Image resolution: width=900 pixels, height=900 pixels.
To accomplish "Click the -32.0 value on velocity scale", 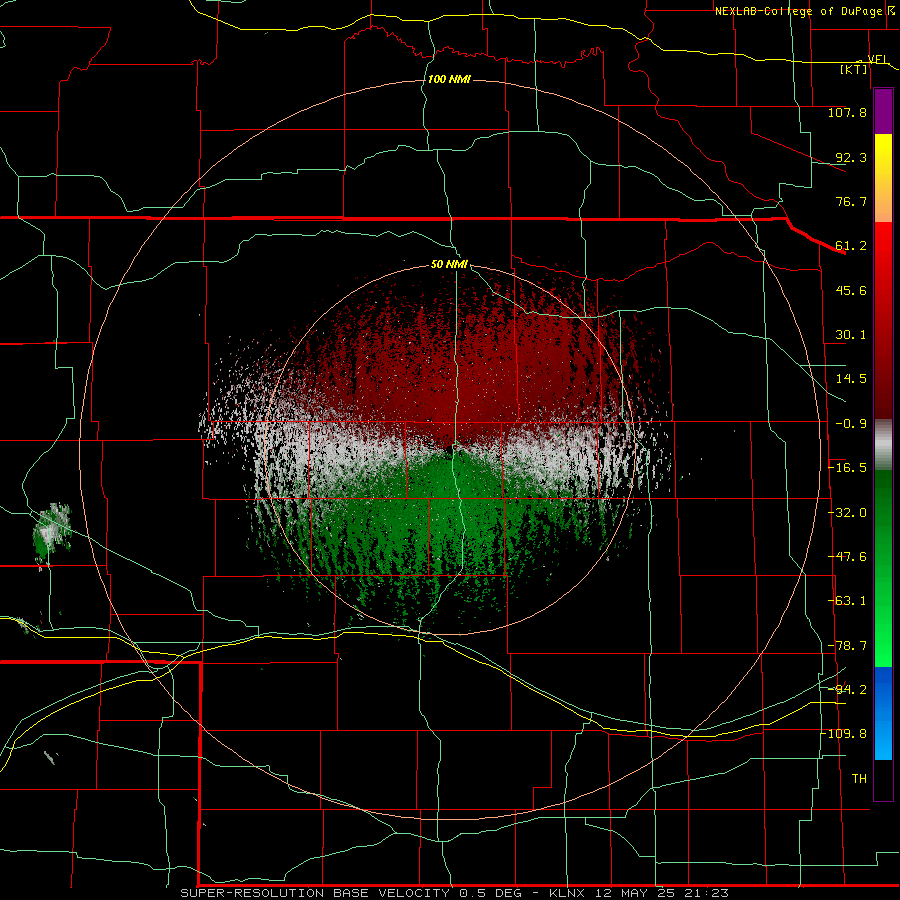I will coord(847,513).
